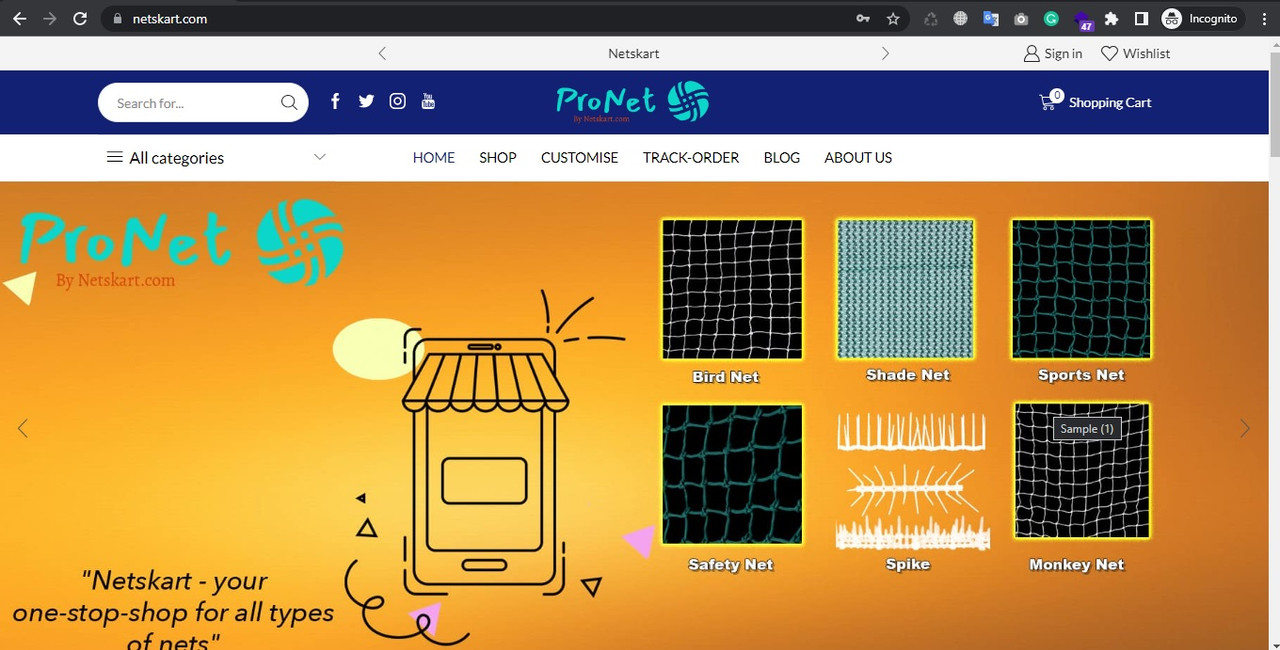Open the CUSTOMISE menu item
The height and width of the screenshot is (650, 1280).
point(580,158)
